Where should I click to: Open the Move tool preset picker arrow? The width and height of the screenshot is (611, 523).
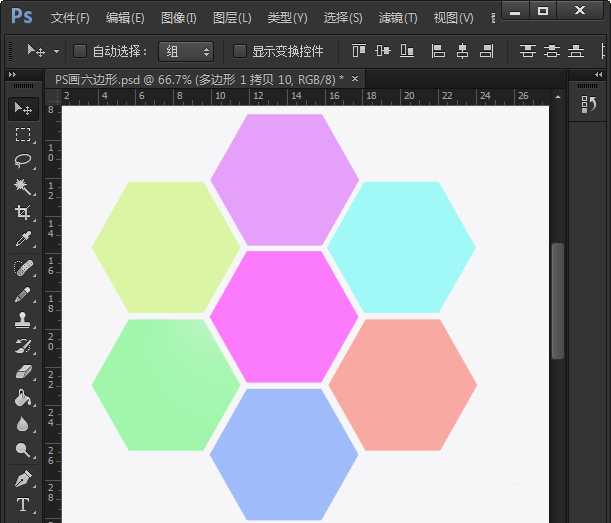point(56,51)
